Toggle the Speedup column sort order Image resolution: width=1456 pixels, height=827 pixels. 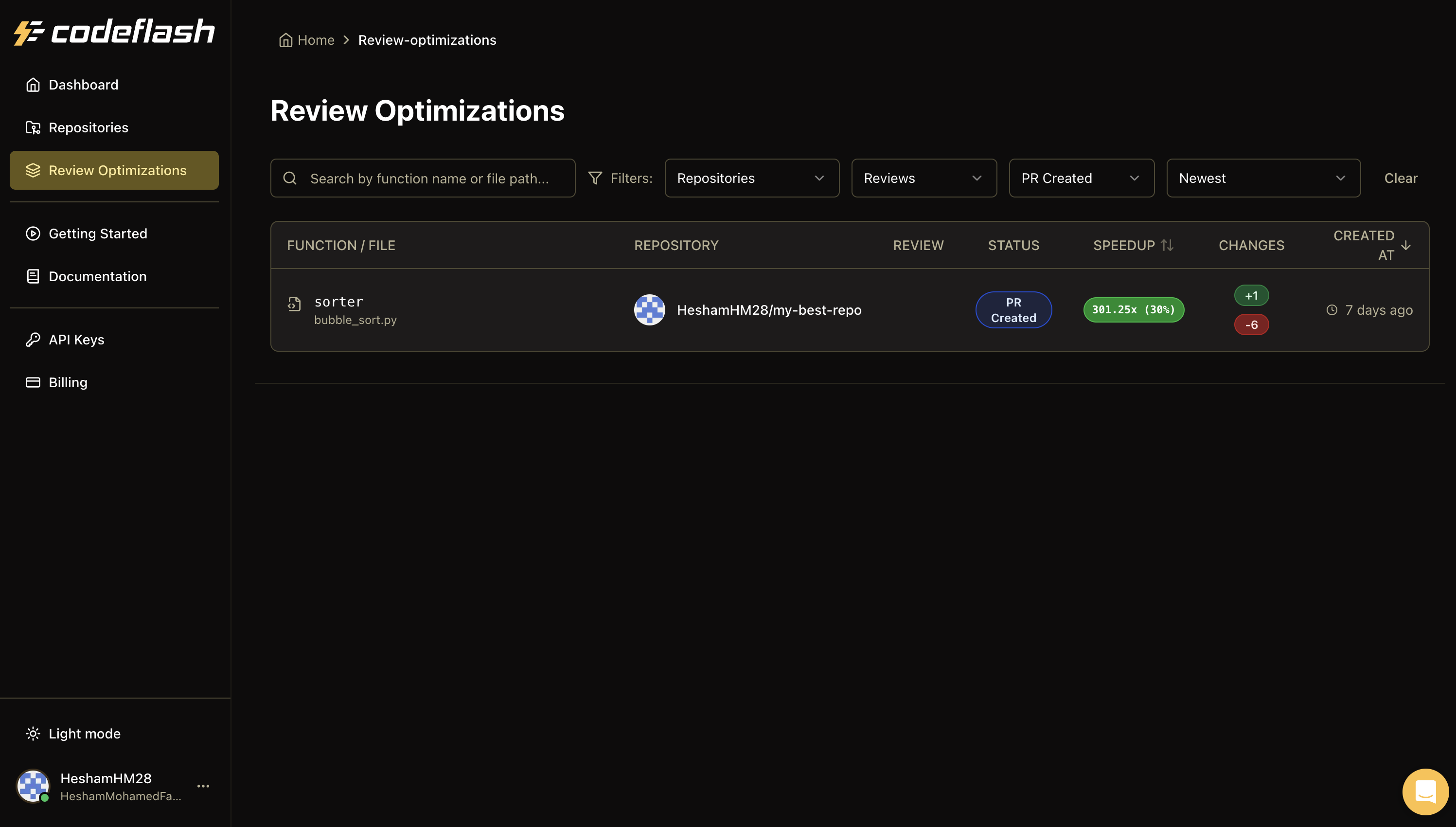coord(1168,245)
